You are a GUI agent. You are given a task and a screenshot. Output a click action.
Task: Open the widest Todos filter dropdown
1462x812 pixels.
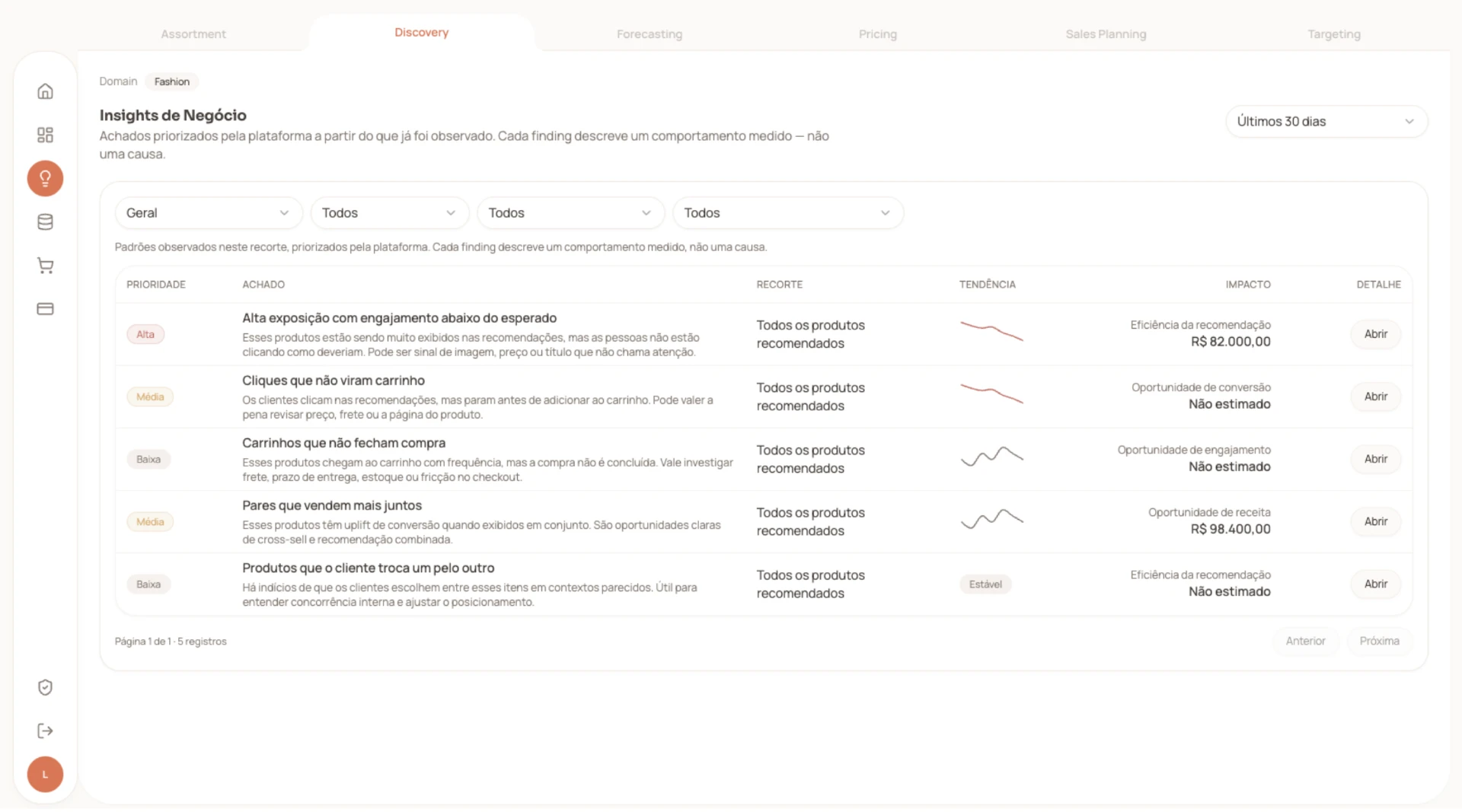(x=788, y=213)
